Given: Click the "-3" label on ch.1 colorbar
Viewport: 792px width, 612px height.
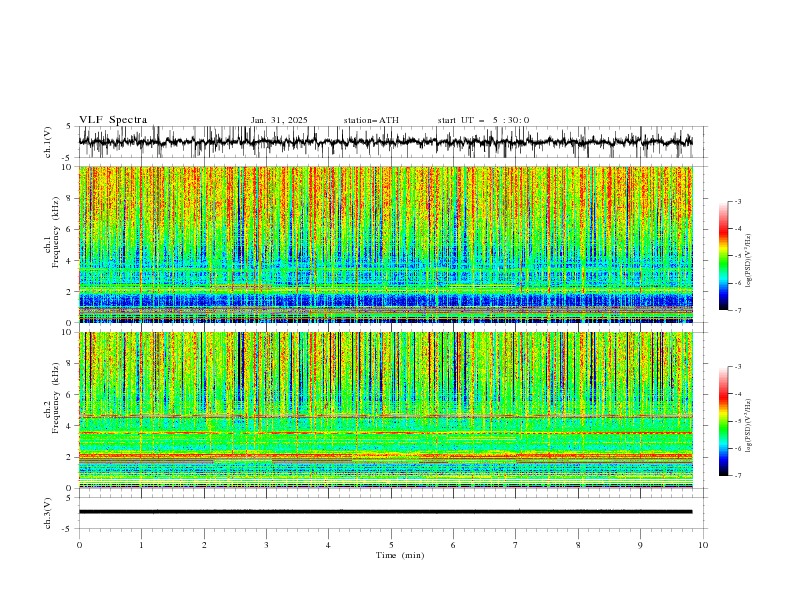Looking at the screenshot, I should tap(737, 201).
